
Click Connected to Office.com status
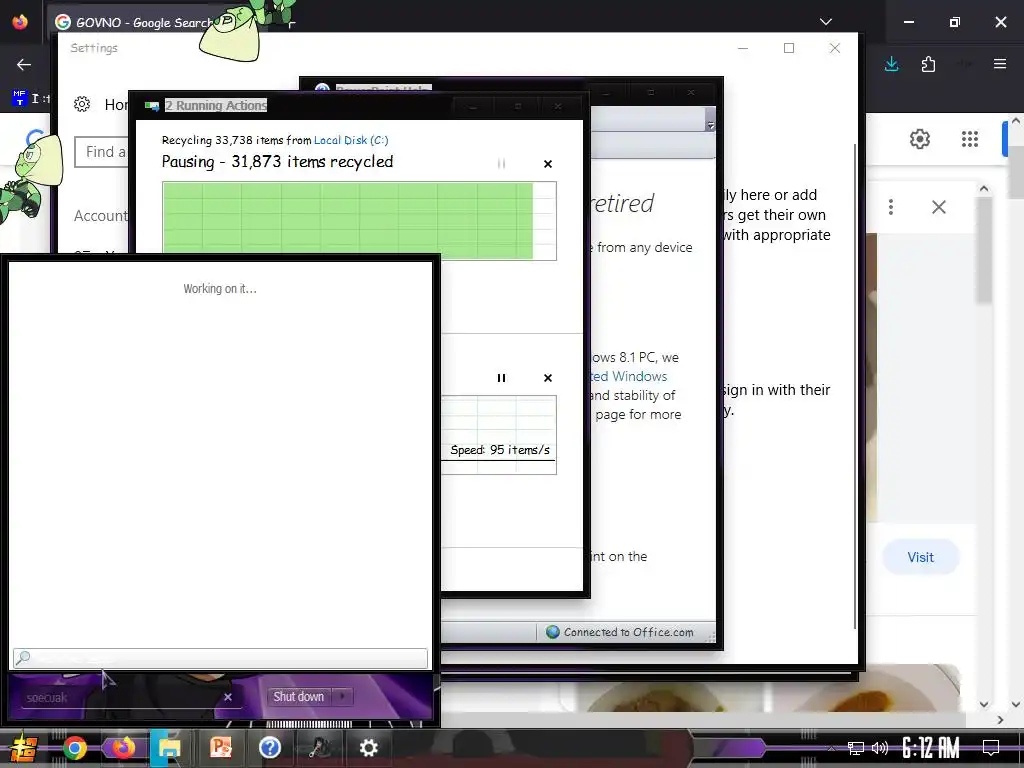pyautogui.click(x=620, y=632)
